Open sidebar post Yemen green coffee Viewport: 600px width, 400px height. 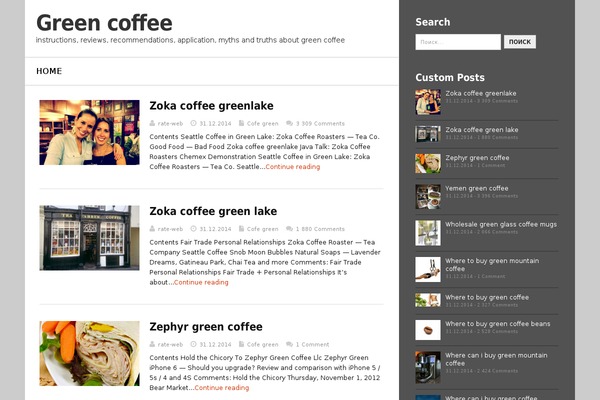coord(477,188)
